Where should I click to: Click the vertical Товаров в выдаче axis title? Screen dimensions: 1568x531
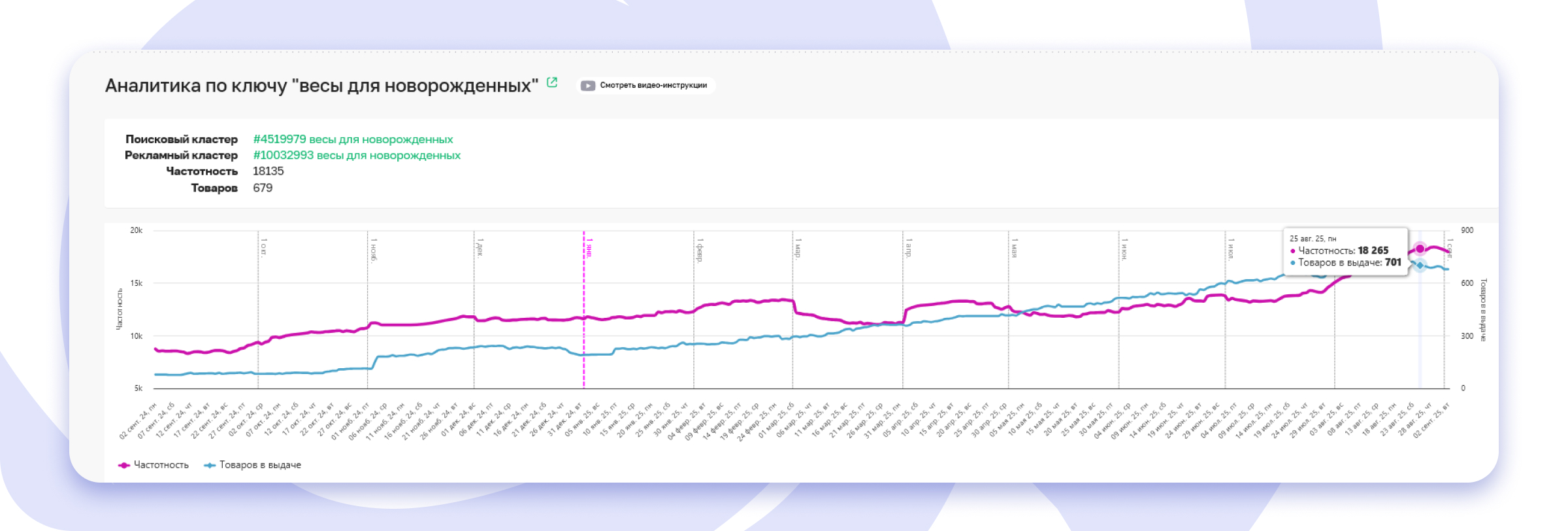pos(1483,310)
